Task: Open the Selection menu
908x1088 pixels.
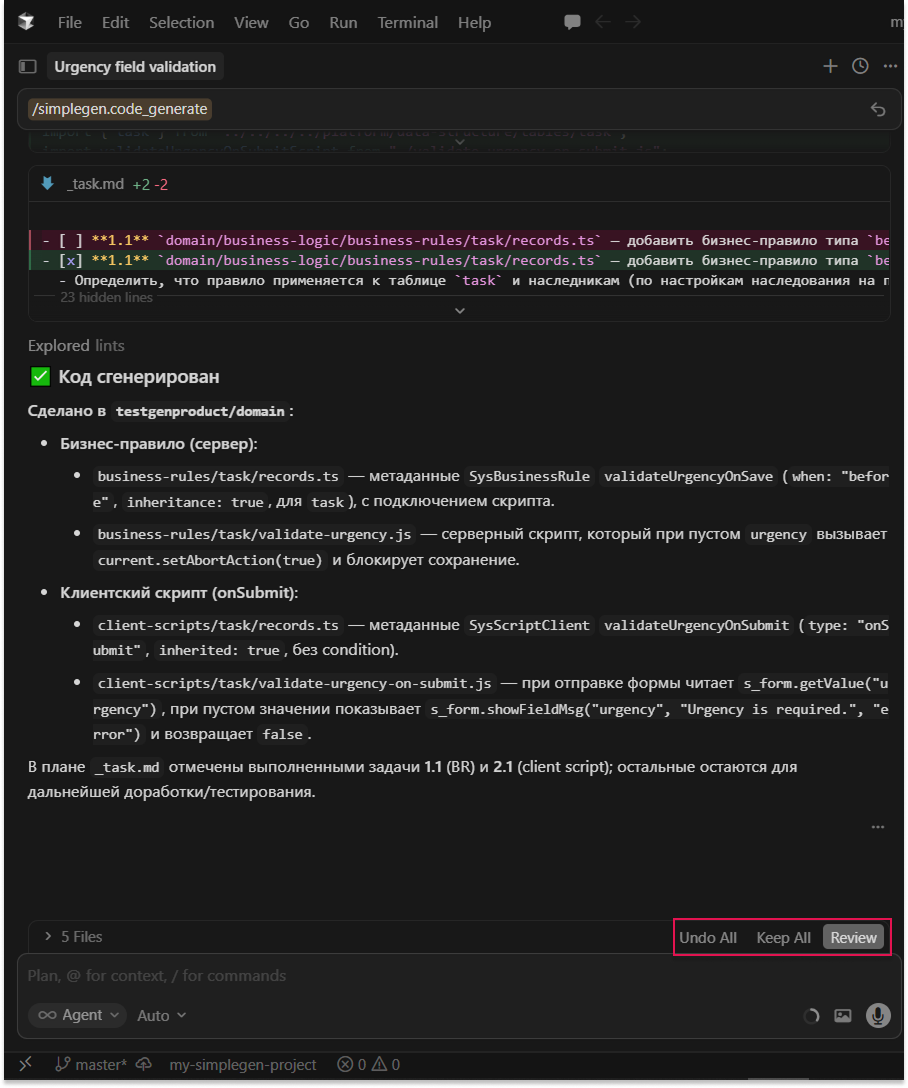Action: (x=181, y=22)
